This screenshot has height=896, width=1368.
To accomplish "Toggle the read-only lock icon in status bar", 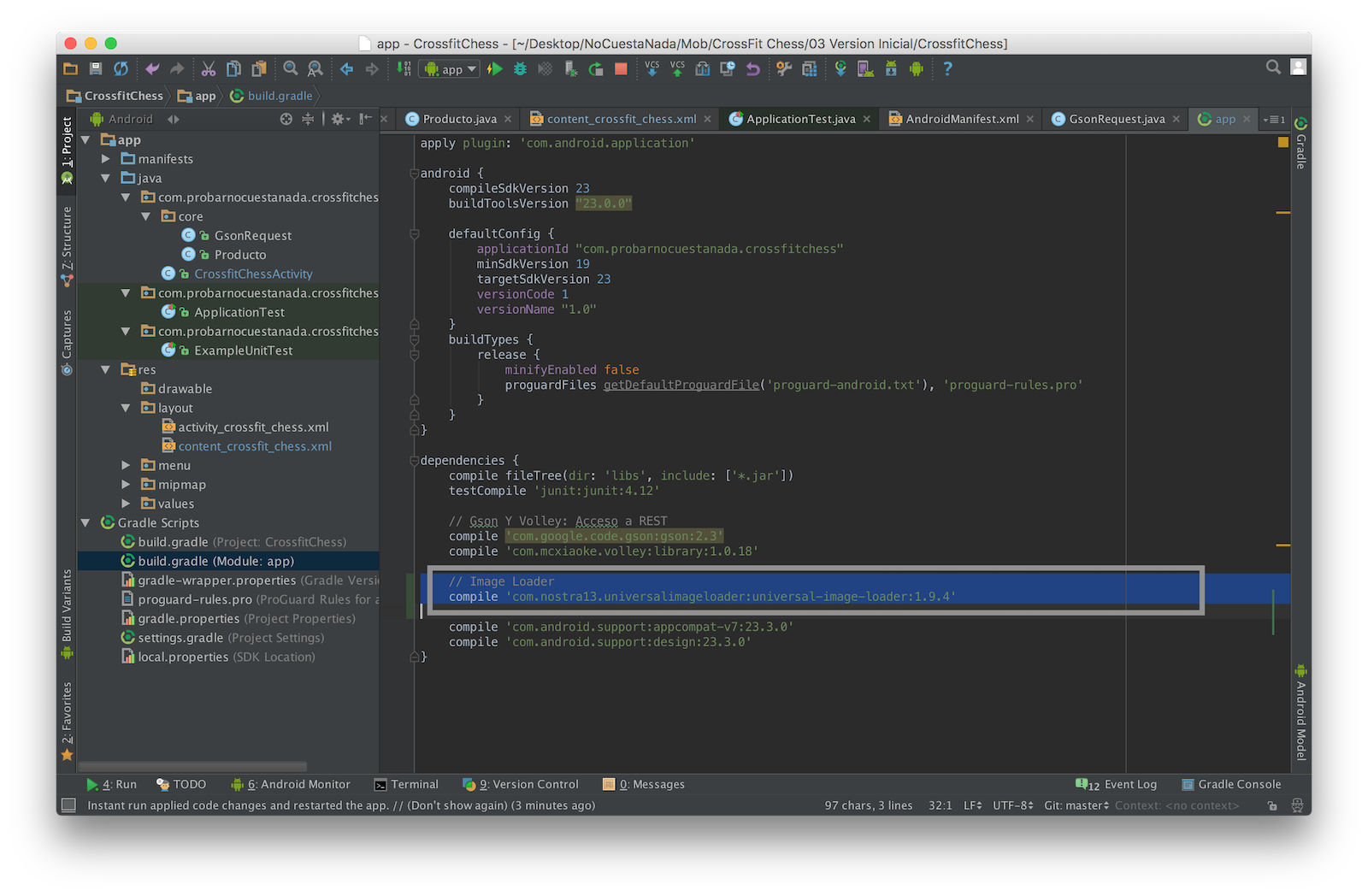I will pyautogui.click(x=1272, y=805).
